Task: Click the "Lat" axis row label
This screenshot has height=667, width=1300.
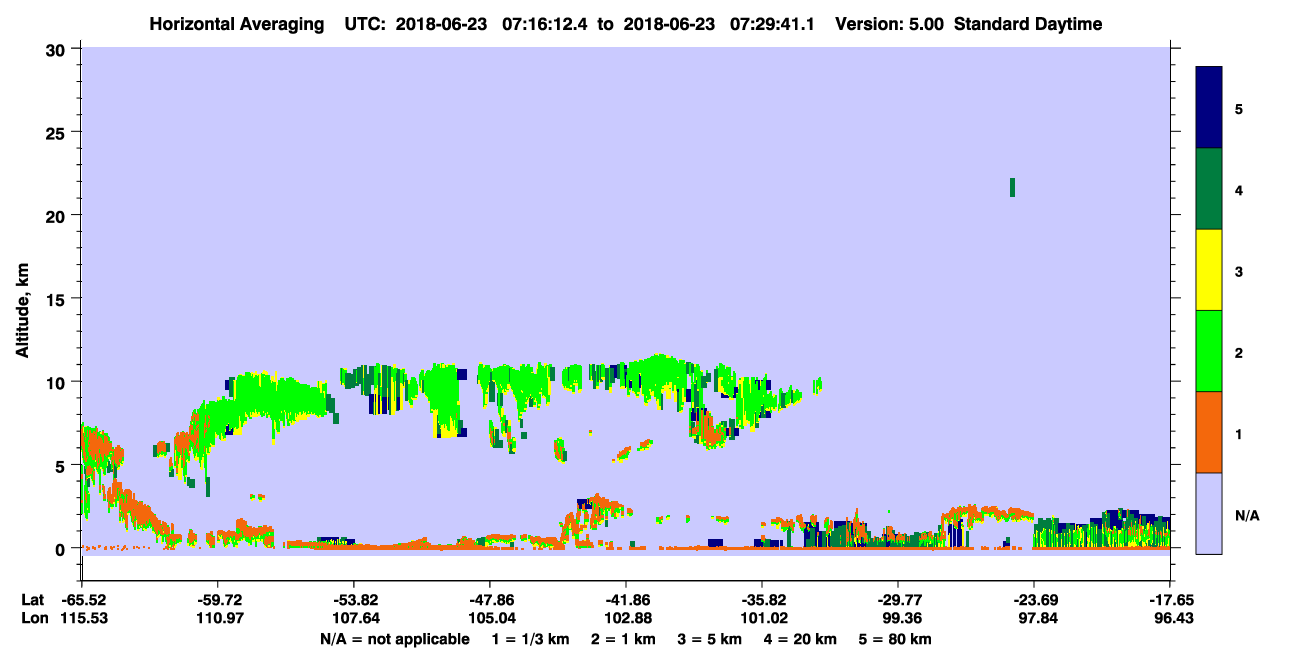Action: pos(33,600)
